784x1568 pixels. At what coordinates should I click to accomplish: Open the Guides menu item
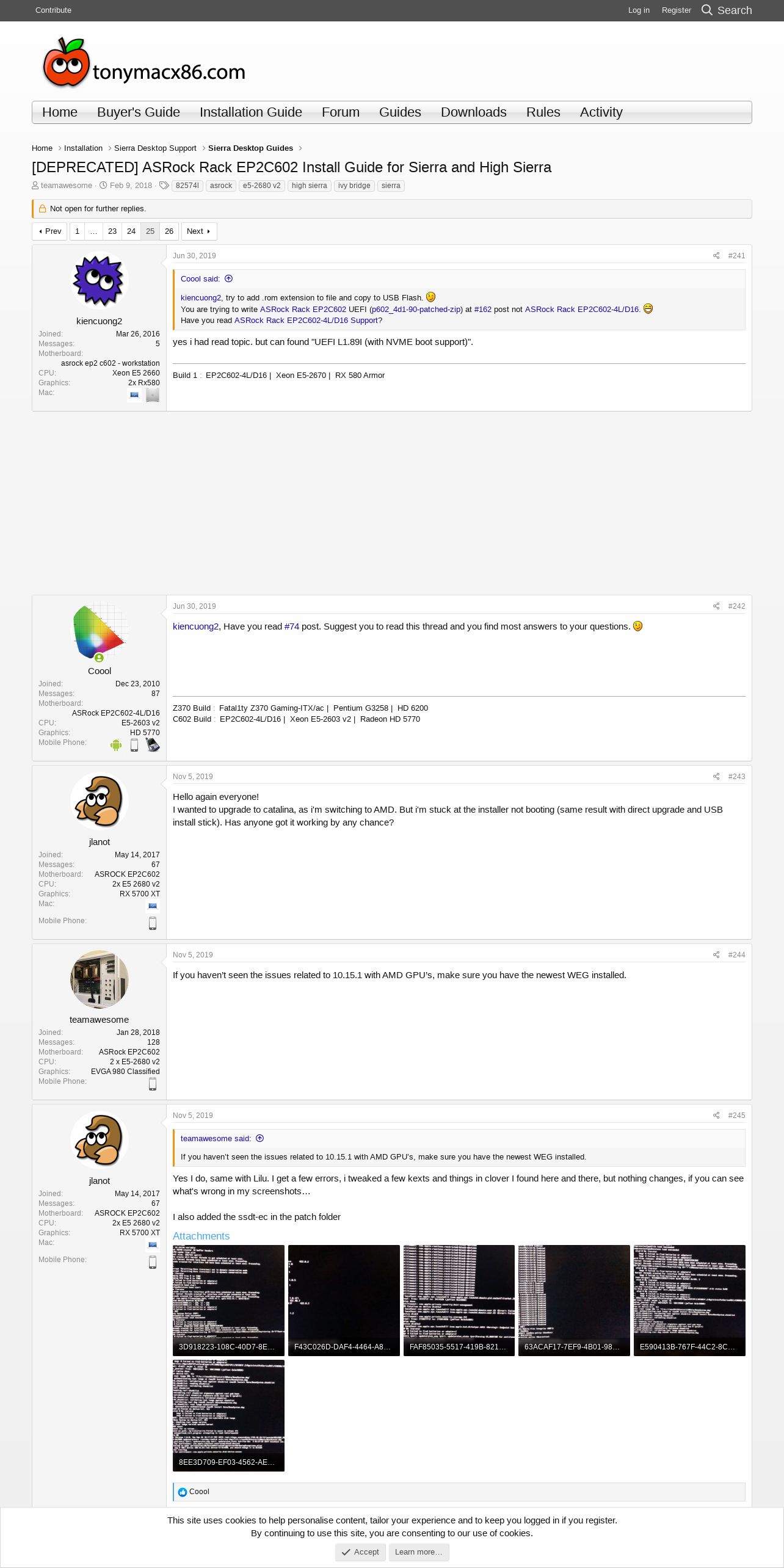[400, 112]
